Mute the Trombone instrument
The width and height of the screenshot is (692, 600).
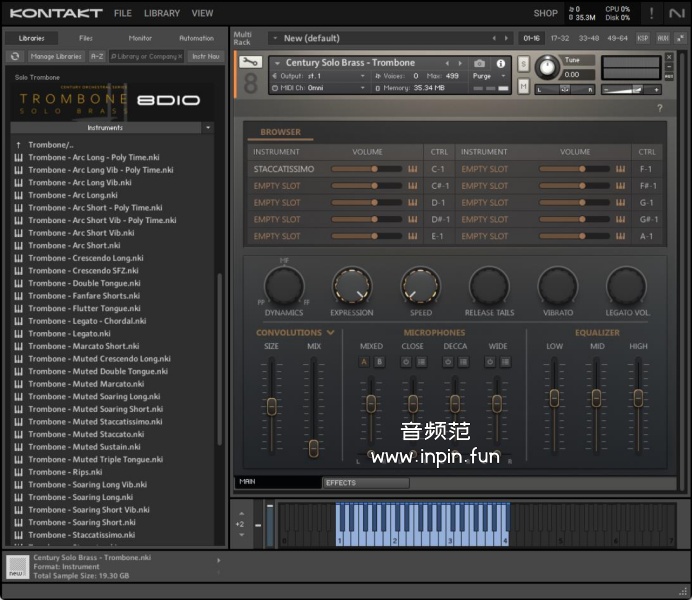coord(524,86)
